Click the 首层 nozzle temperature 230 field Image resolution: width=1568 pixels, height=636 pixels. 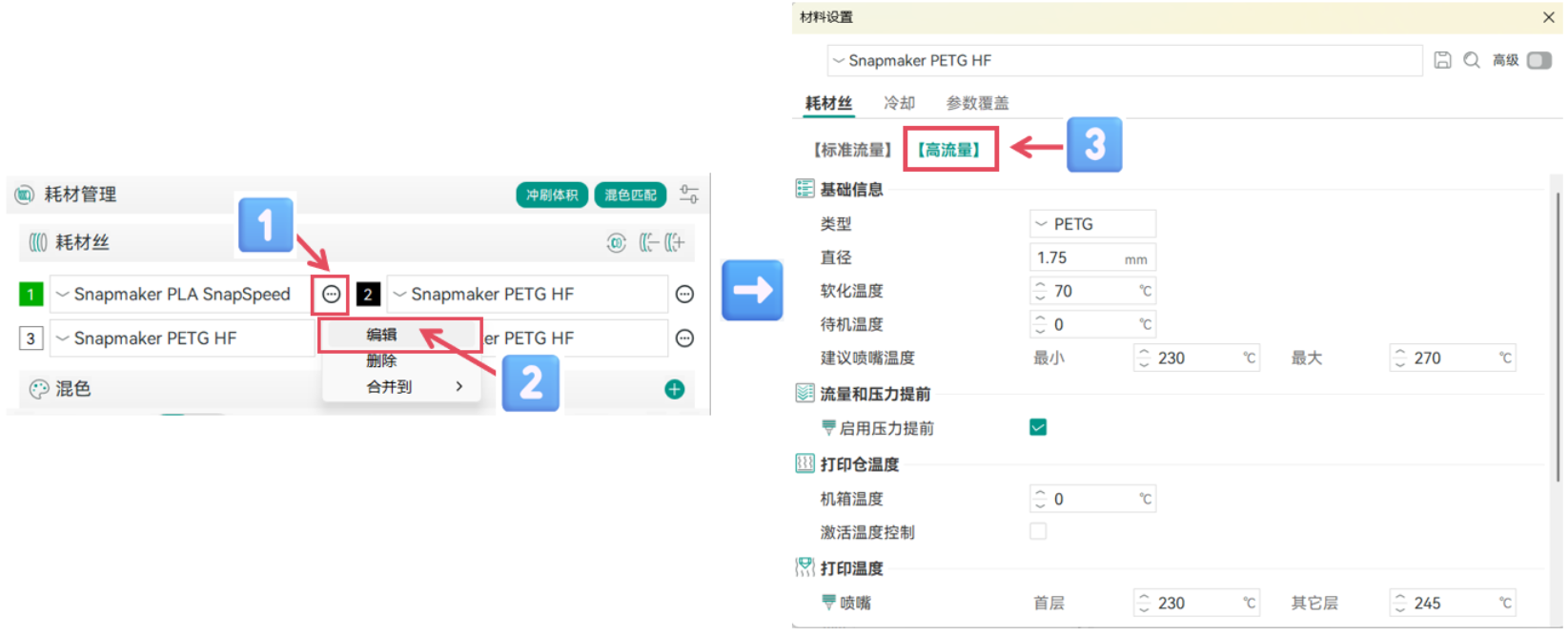(x=1196, y=604)
